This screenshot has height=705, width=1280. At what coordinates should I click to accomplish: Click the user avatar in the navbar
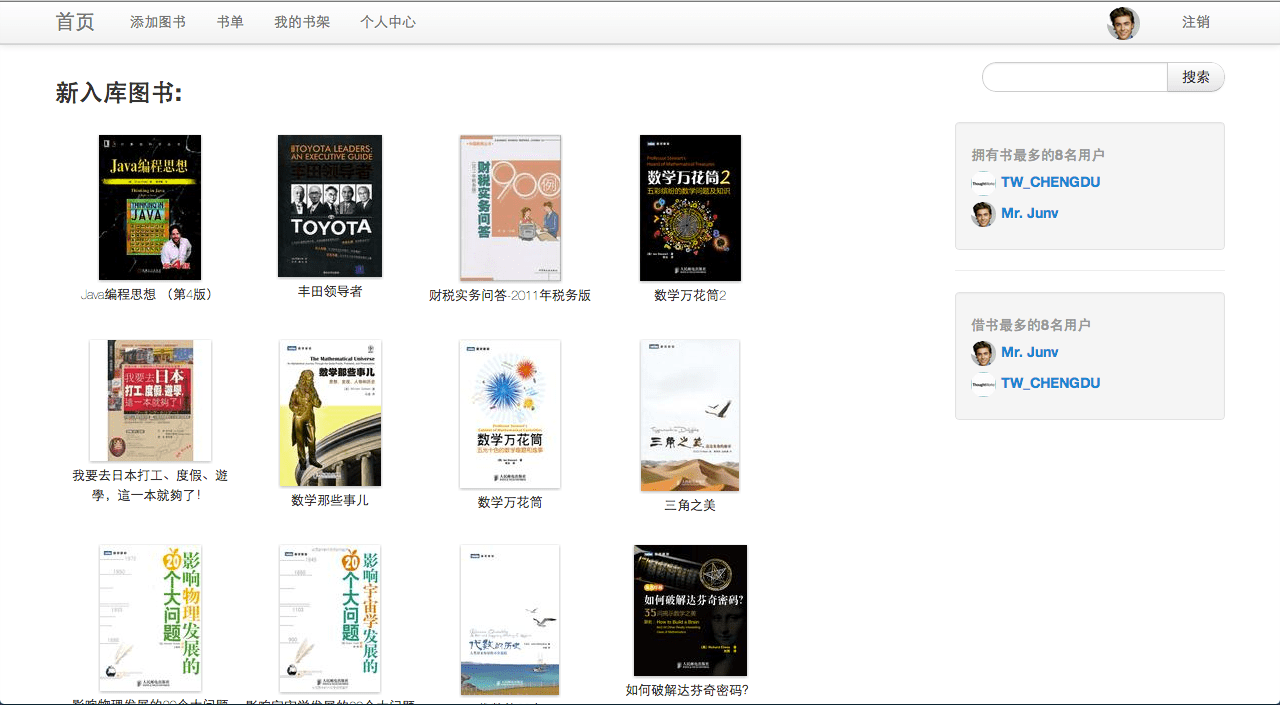1123,23
